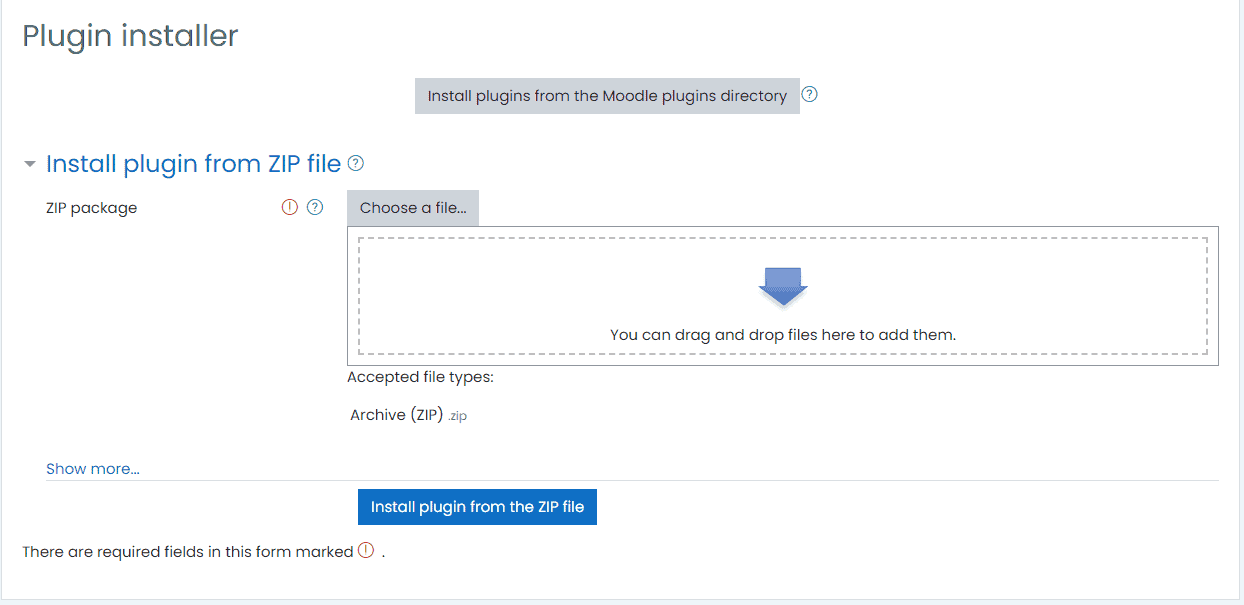
Task: Click the red required icon beside ZIP package
Action: pos(290,208)
